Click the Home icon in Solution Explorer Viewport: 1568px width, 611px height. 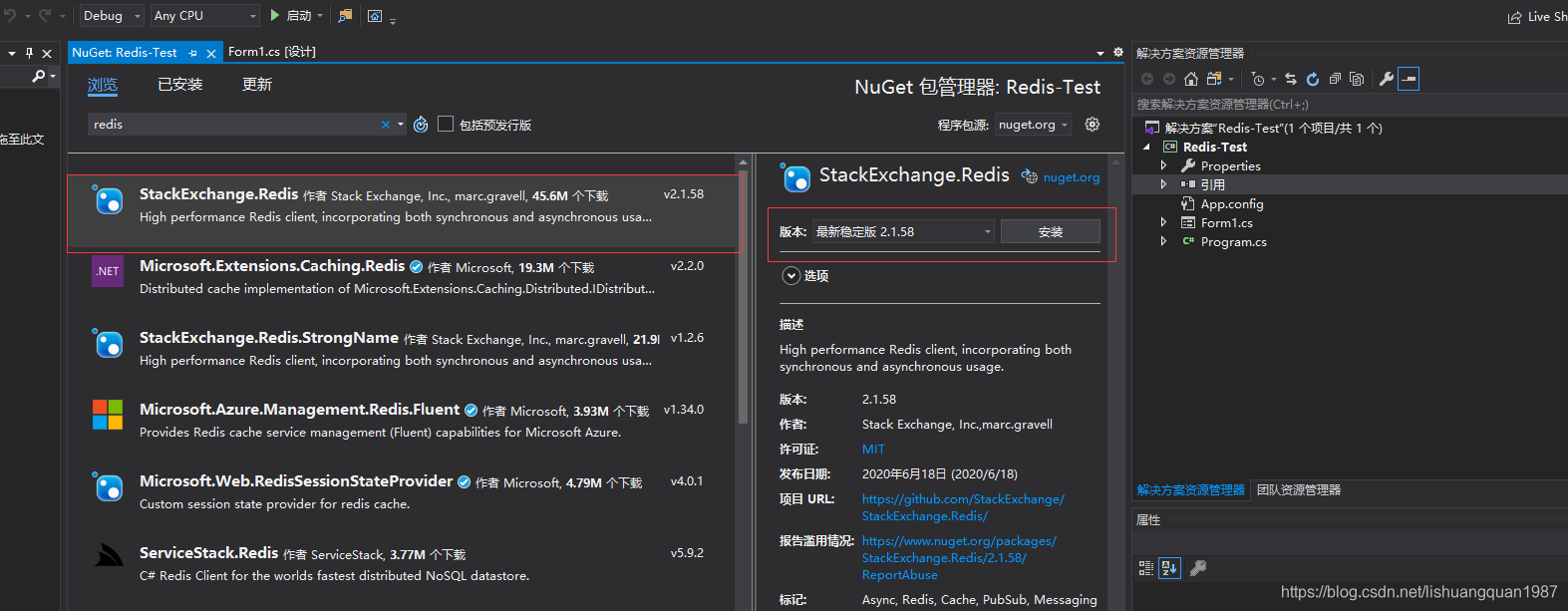tap(1191, 79)
